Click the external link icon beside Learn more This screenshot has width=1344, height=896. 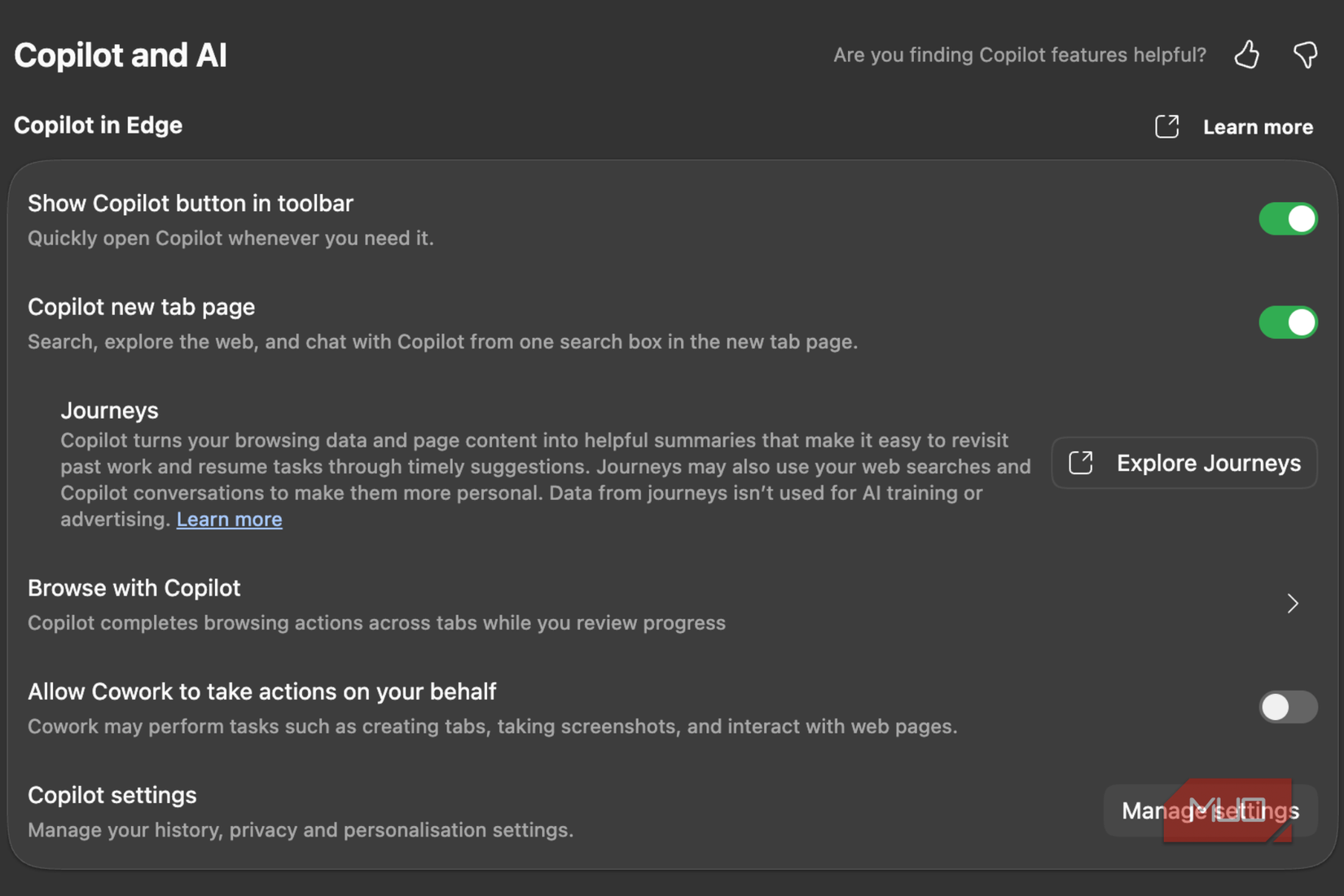pos(1166,126)
